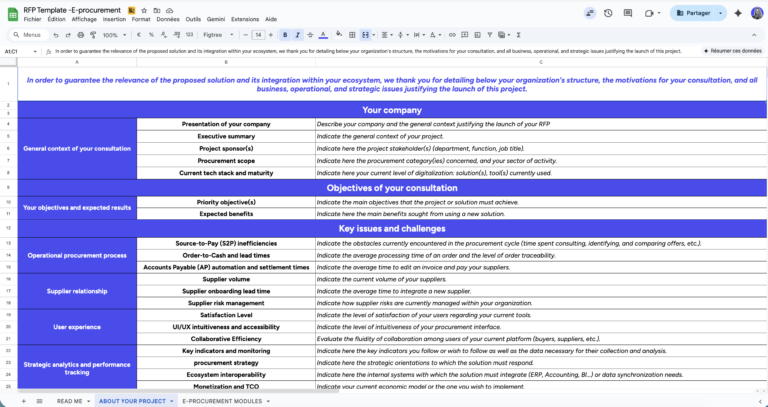Toggle italic formatting
The height and width of the screenshot is (407, 768).
pyautogui.click(x=298, y=34)
